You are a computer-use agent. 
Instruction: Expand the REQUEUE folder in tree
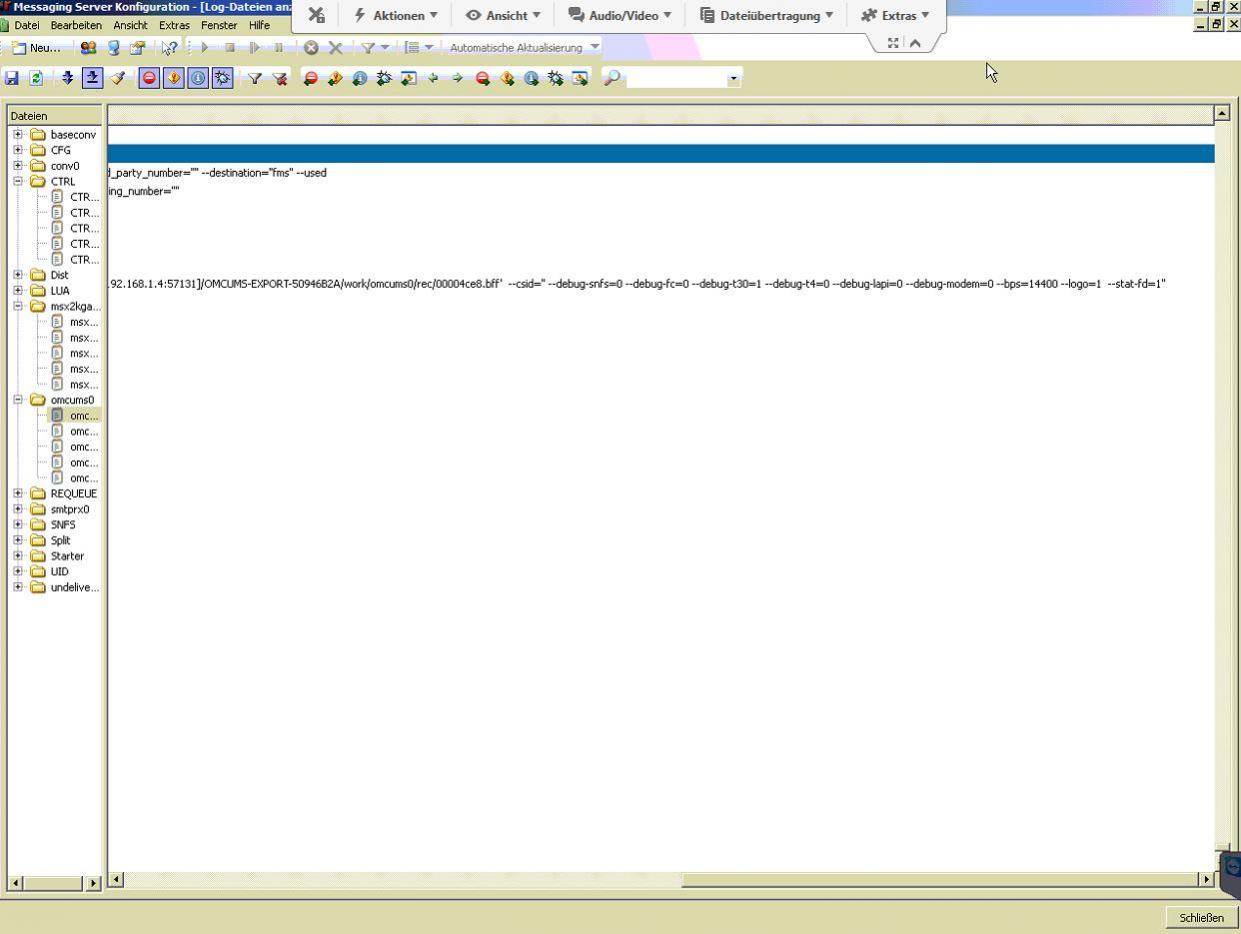click(x=19, y=494)
